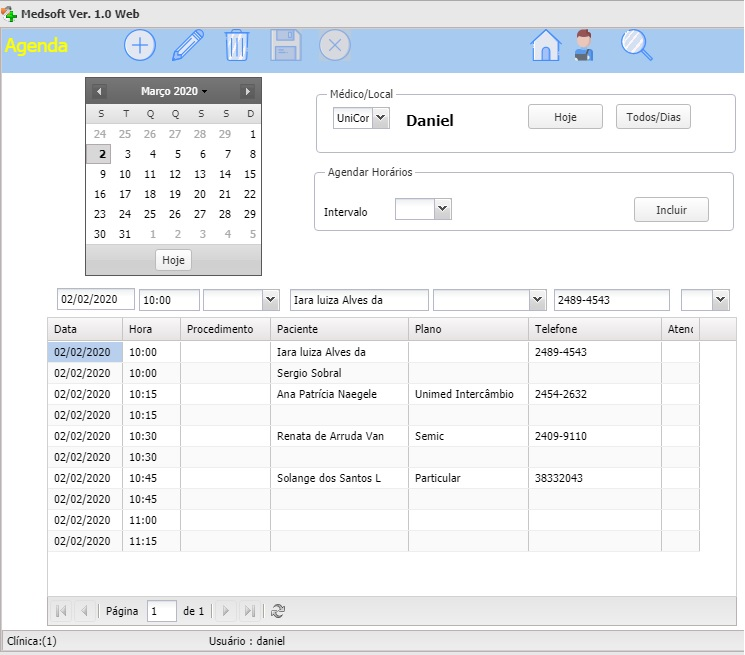745x655 pixels.
Task: Click the Todos/Dias button
Action: (653, 117)
